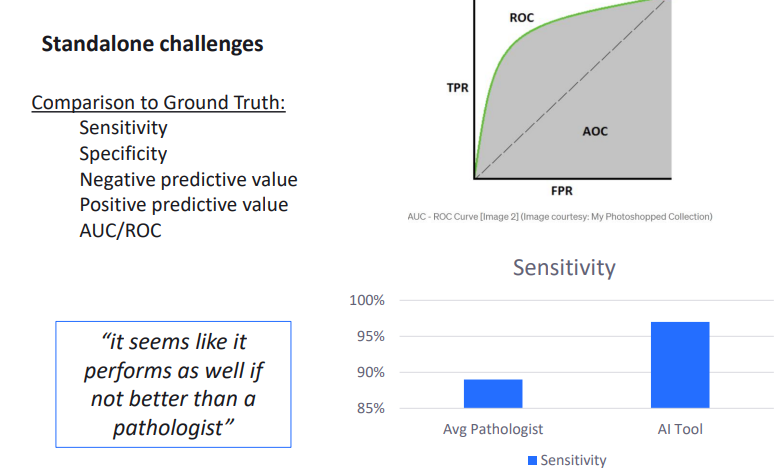Click the "FPR" axis label
The width and height of the screenshot is (781, 474).
[562, 191]
